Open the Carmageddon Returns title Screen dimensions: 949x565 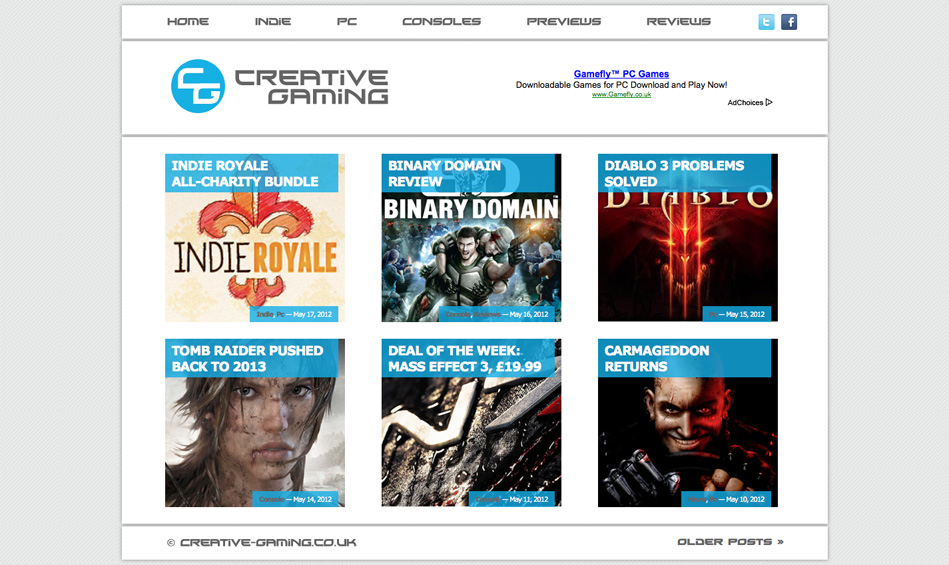click(657, 358)
